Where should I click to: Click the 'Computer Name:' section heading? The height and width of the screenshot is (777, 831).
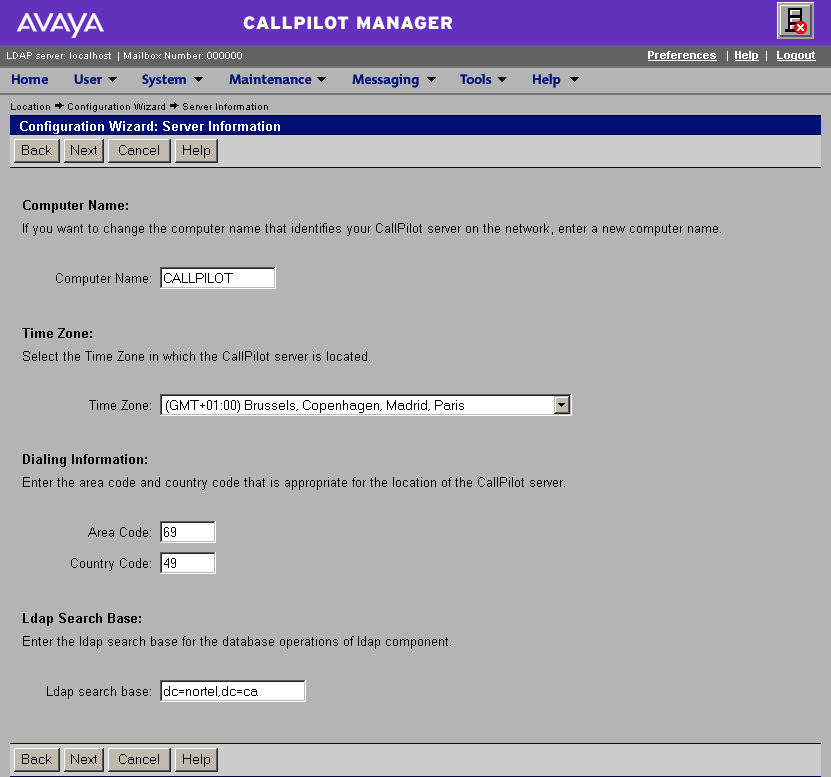75,206
